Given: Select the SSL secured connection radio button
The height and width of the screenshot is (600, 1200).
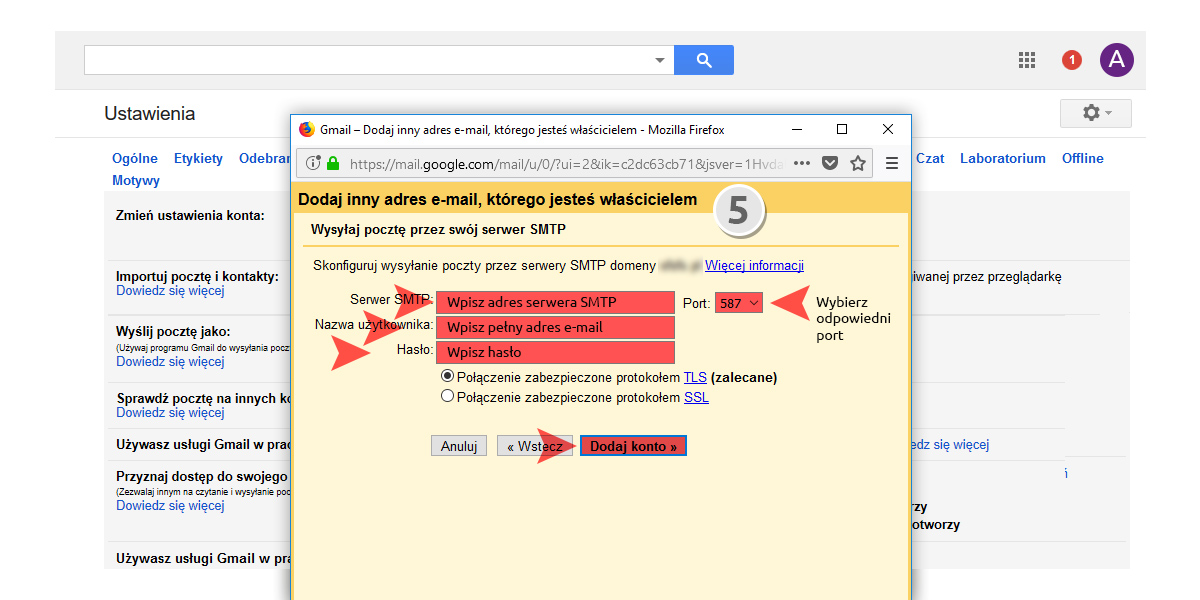Looking at the screenshot, I should click(x=447, y=397).
